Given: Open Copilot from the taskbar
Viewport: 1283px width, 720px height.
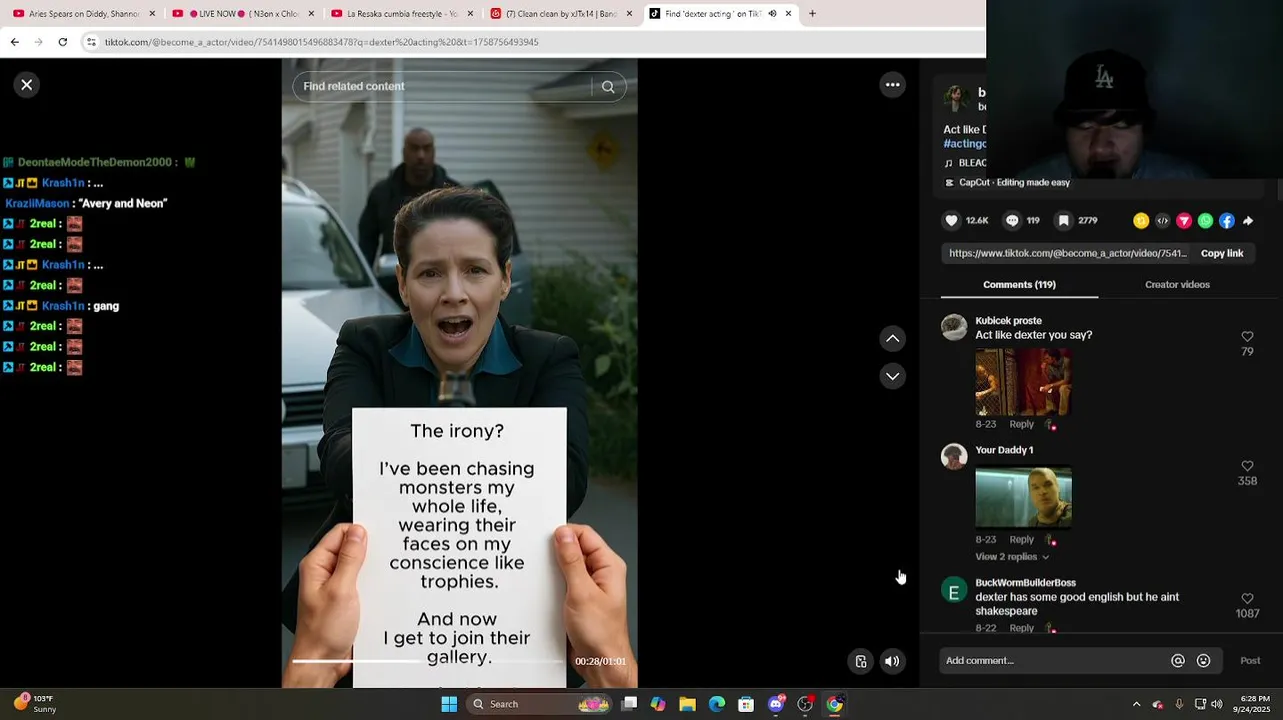Looking at the screenshot, I should point(658,704).
